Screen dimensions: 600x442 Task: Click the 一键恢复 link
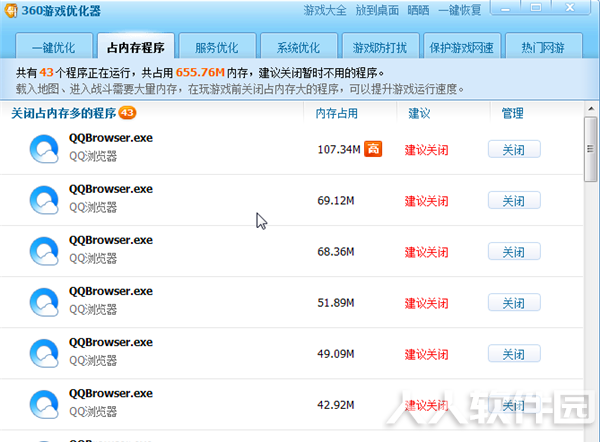(x=460, y=10)
